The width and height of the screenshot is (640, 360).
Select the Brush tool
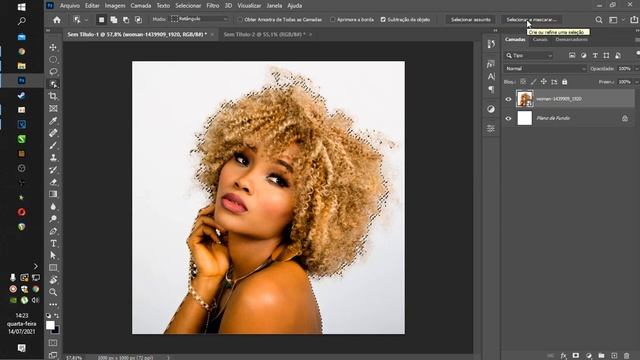[x=53, y=145]
